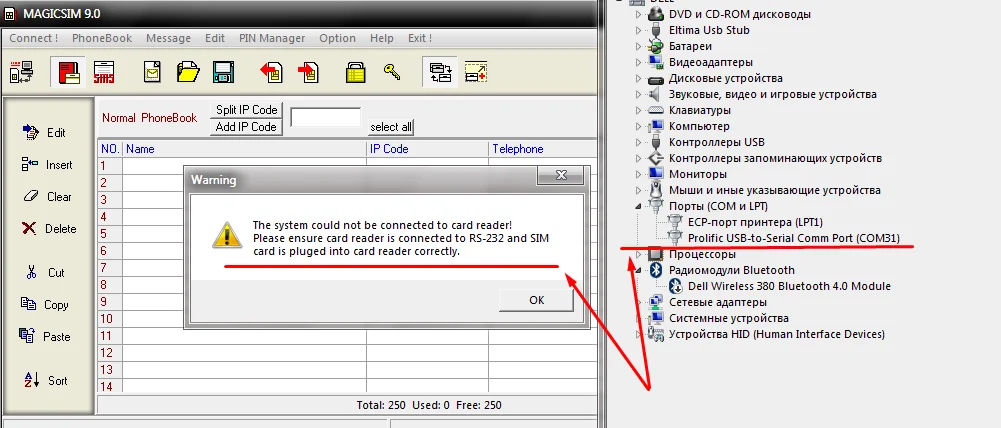Select the Процессоры tree item
Image resolution: width=1001 pixels, height=428 pixels.
702,254
